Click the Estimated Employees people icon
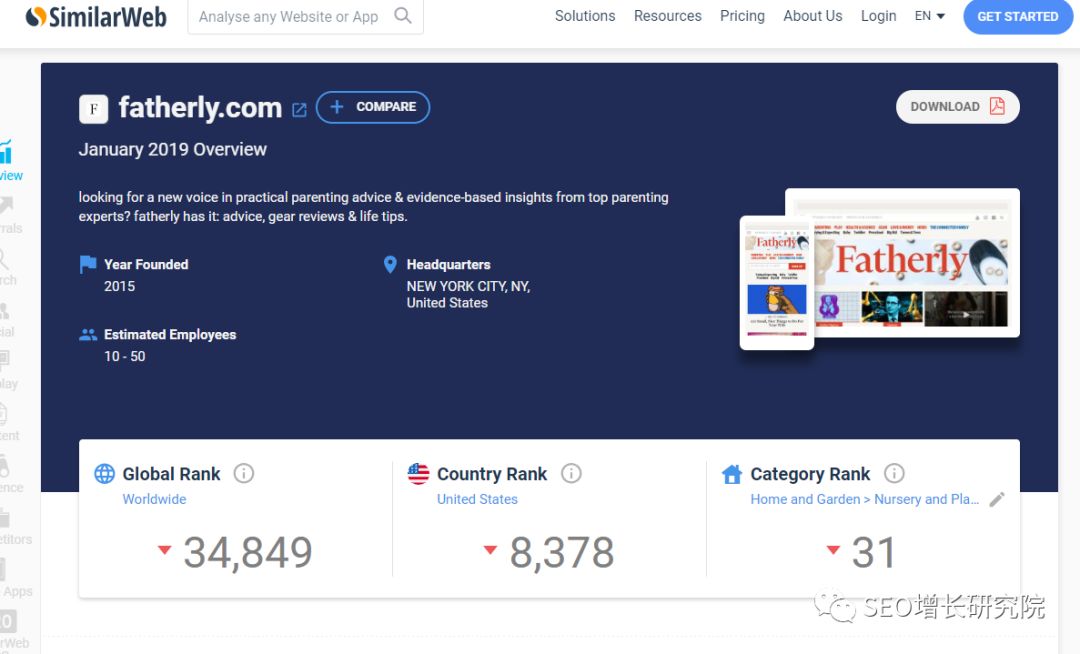The image size is (1080, 654). (x=88, y=335)
